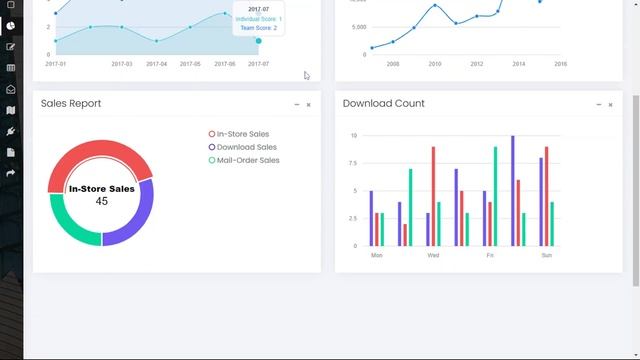Click the 'Individual Score: 1' tooltip text
This screenshot has width=640, height=360.
coord(258,19)
